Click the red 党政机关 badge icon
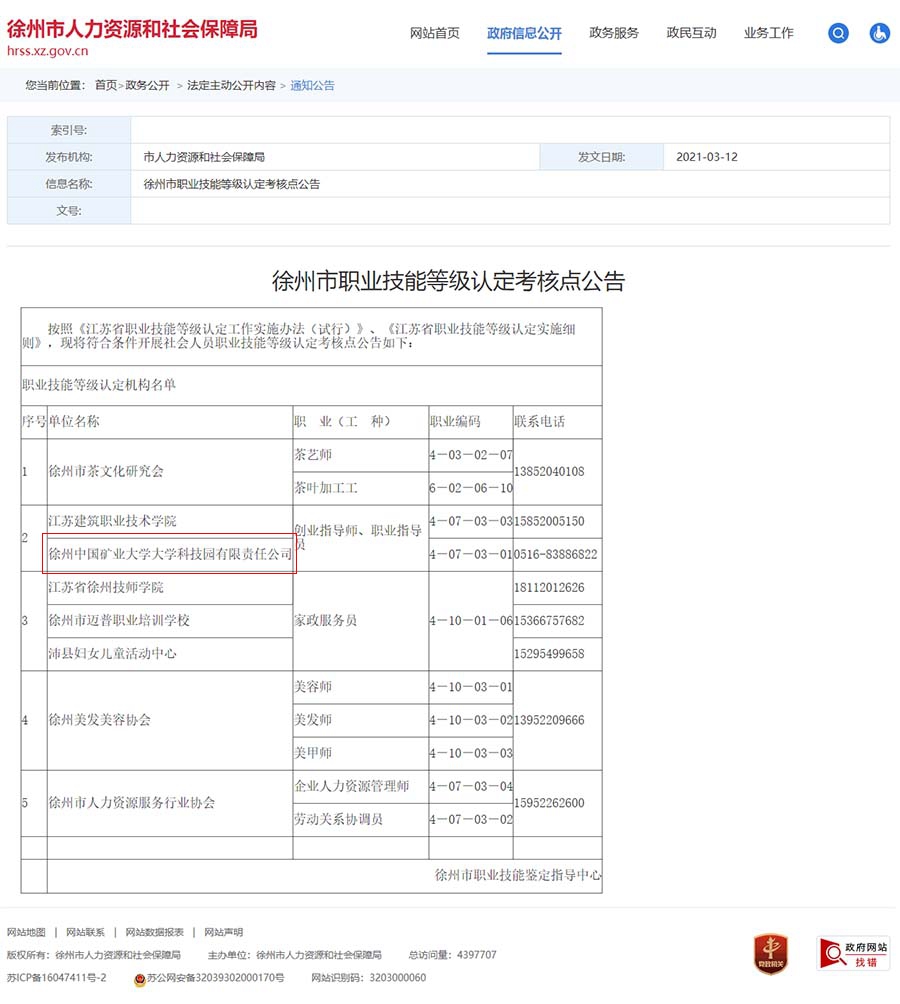Viewport: 900px width, 1004px height. (x=770, y=954)
